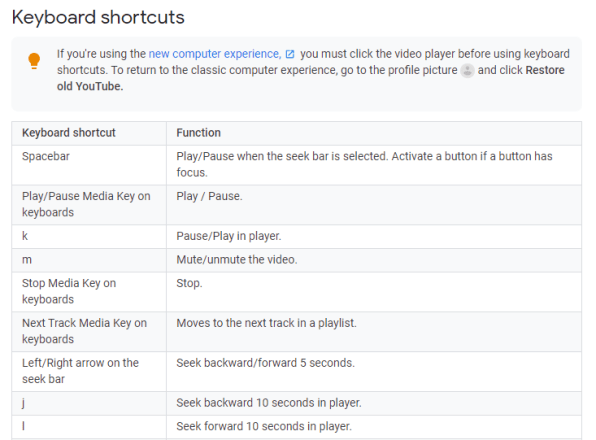Screen dimensions: 596x440
Task: Click the 'Stop Media Key on keyboards' cell
Action: (89, 292)
